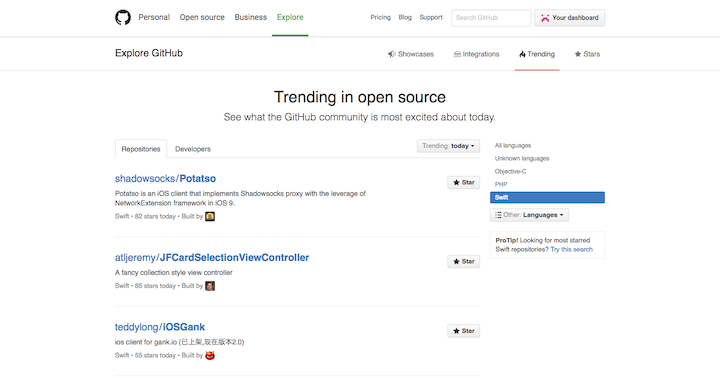Click the star icon on Potatso's Star button
The height and width of the screenshot is (378, 720).
[456, 182]
